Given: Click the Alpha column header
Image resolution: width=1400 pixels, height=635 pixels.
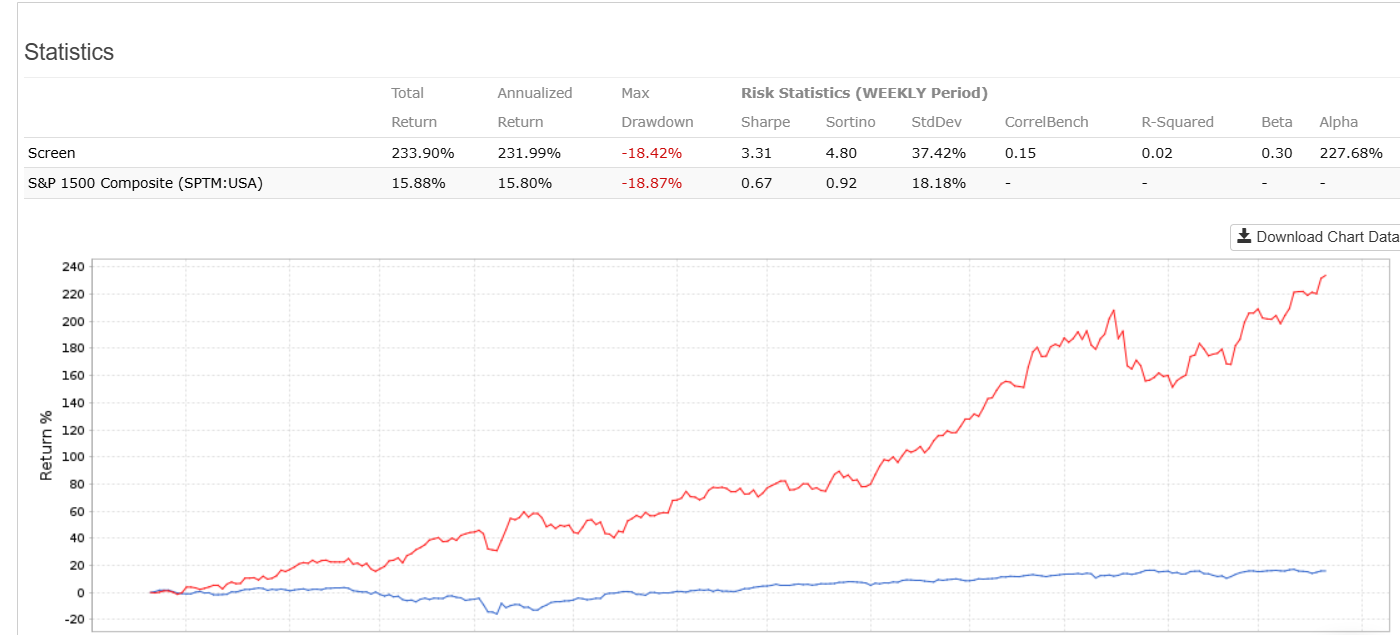Looking at the screenshot, I should coord(1338,122).
